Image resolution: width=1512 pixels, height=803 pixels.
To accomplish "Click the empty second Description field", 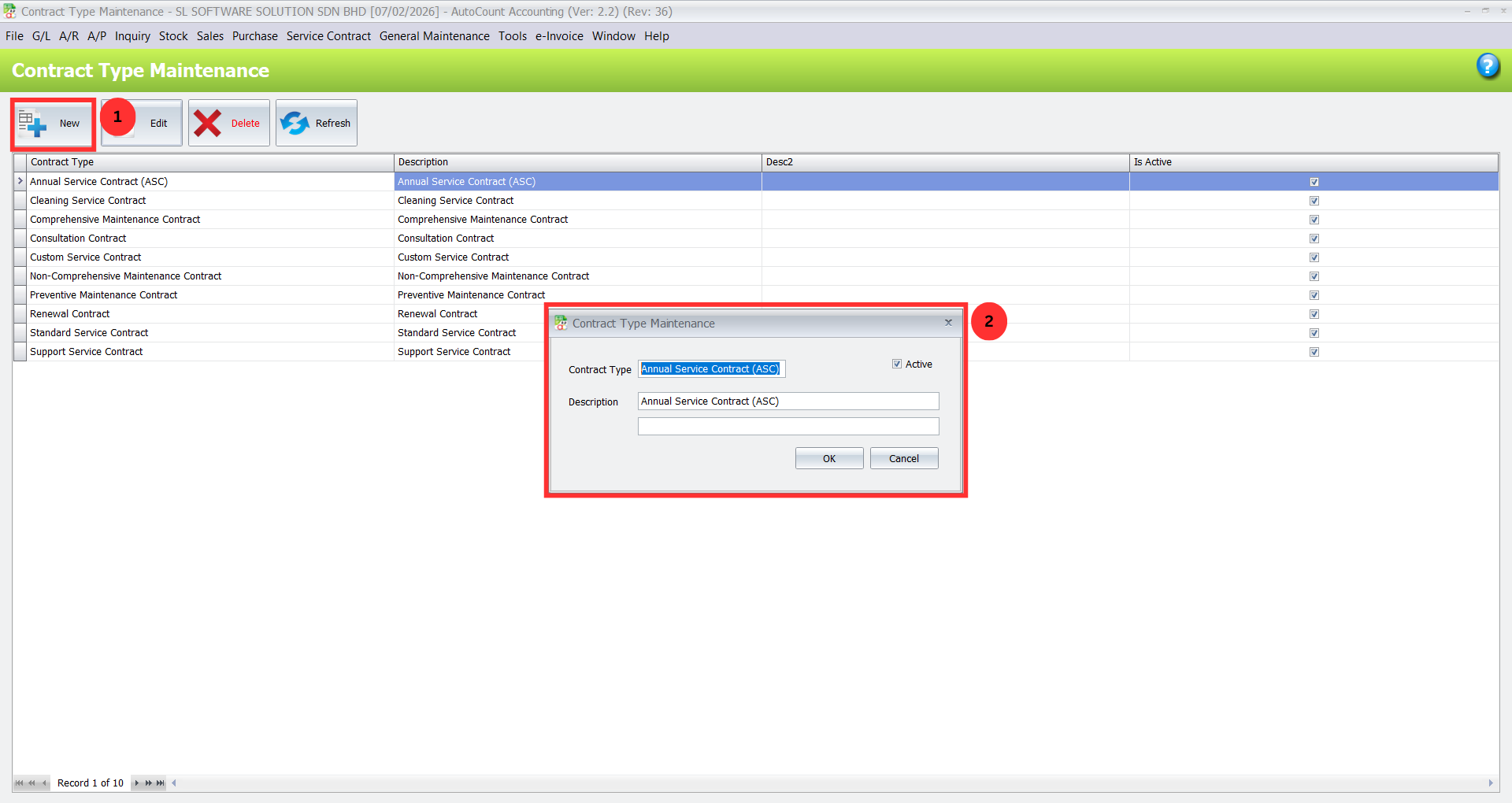I will [x=787, y=426].
